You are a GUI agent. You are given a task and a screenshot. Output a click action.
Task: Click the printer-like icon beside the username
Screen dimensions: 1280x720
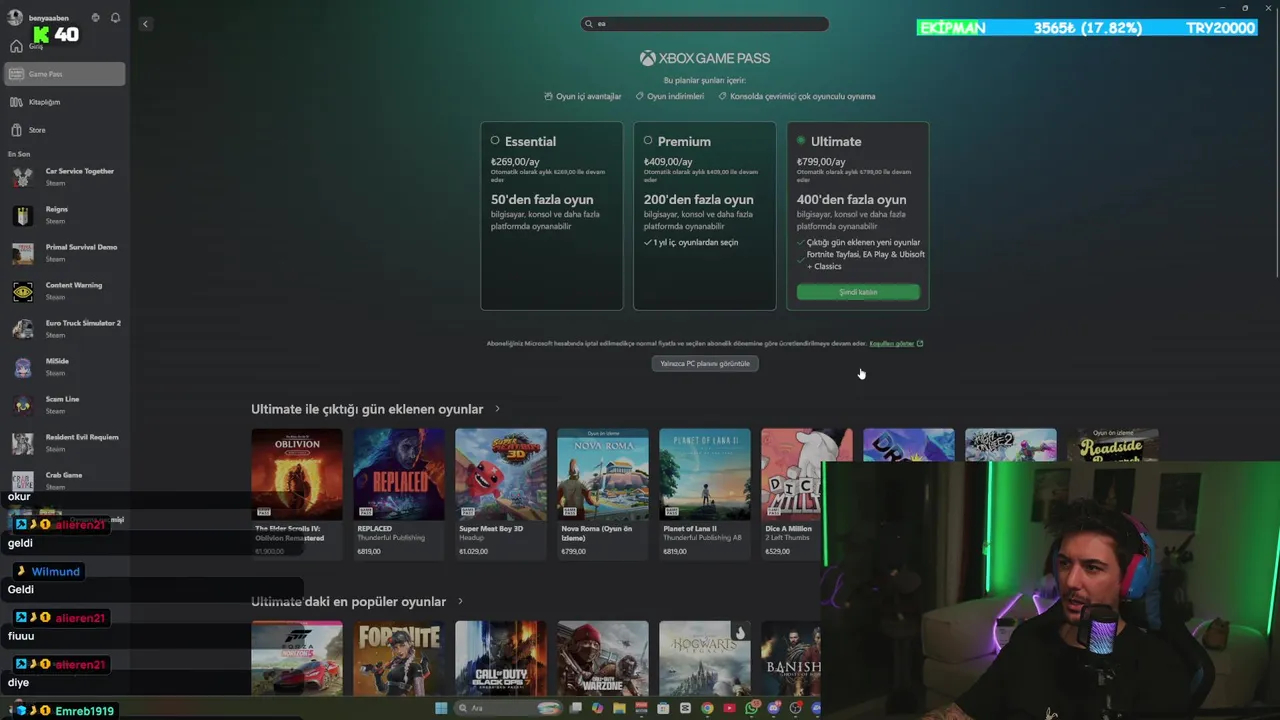(96, 18)
